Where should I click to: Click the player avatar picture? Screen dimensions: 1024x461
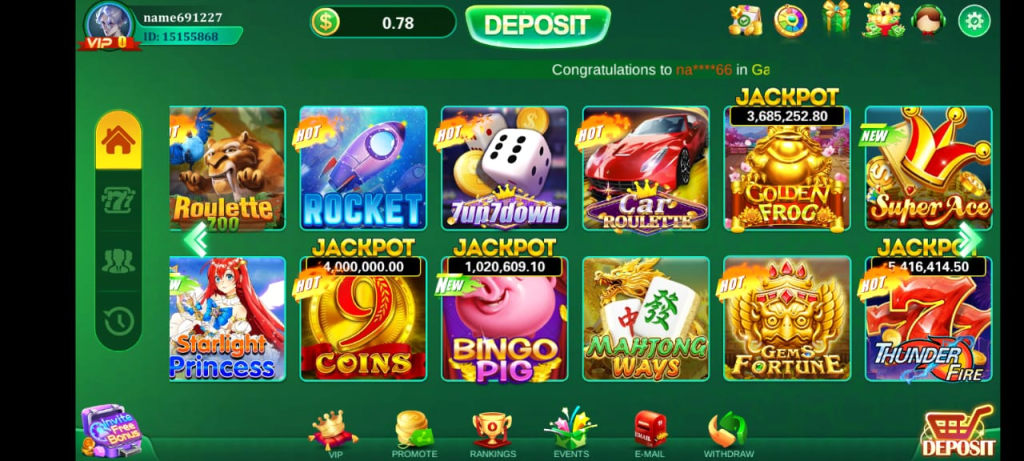(110, 25)
